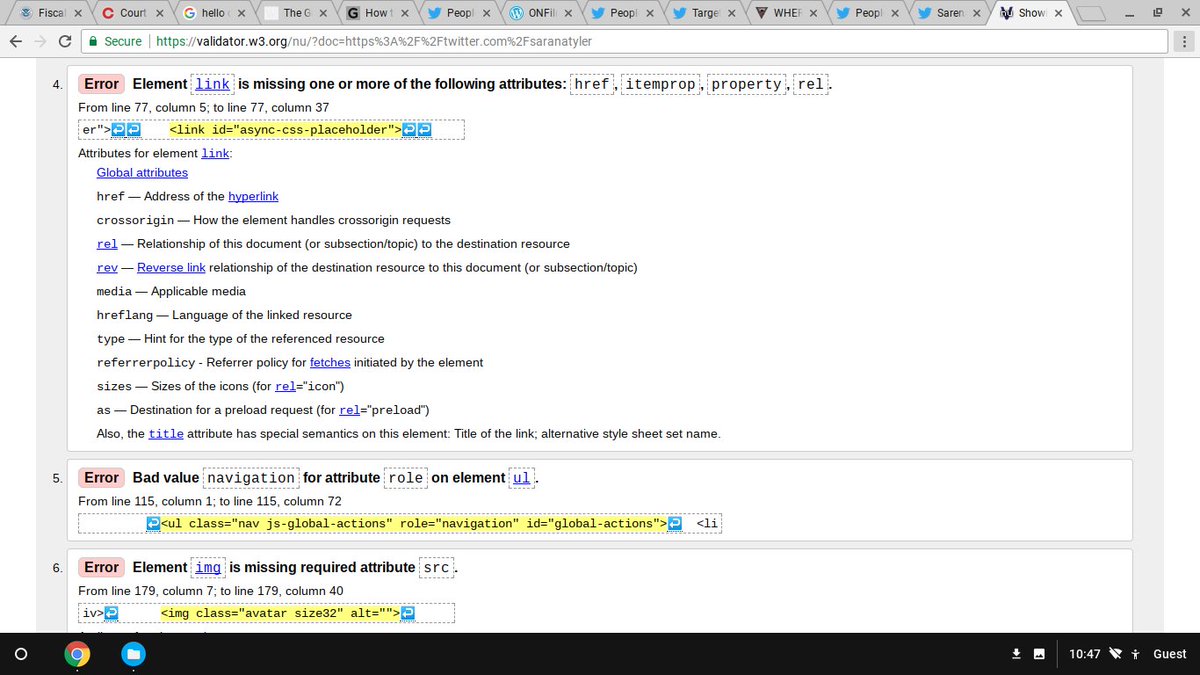Click rel link in the preload row
Screen dimensions: 1200x675
(x=350, y=410)
